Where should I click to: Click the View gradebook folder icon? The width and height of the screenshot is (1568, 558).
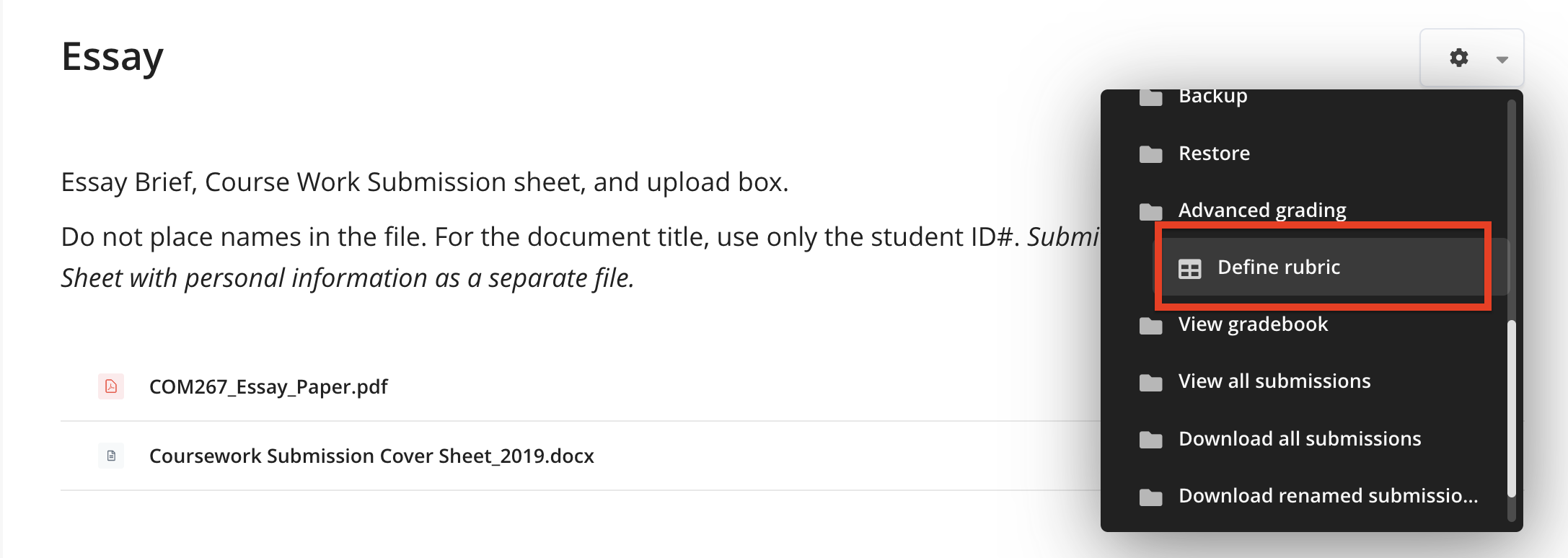1150,325
